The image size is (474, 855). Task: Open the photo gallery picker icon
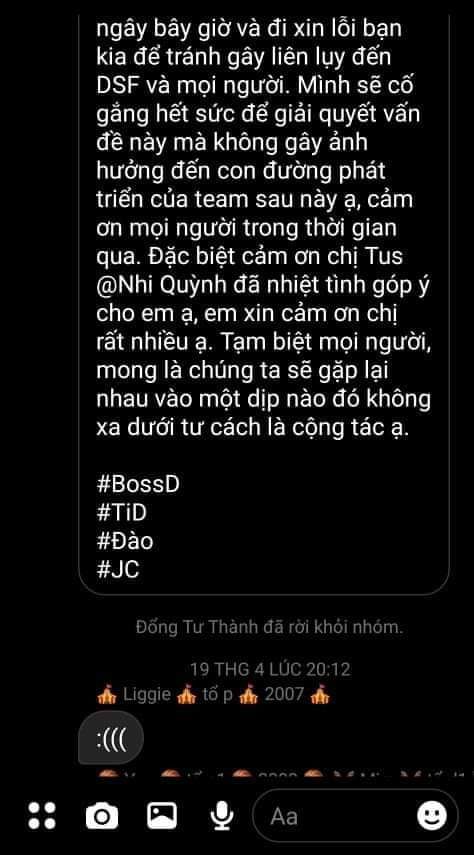(162, 816)
